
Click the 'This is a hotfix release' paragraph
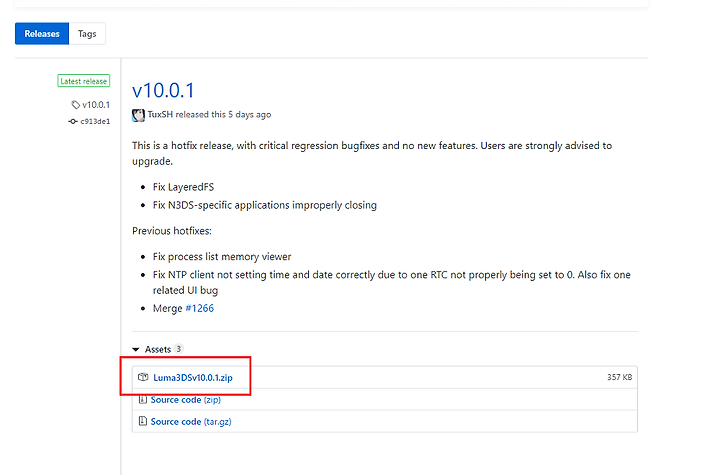[x=372, y=153]
